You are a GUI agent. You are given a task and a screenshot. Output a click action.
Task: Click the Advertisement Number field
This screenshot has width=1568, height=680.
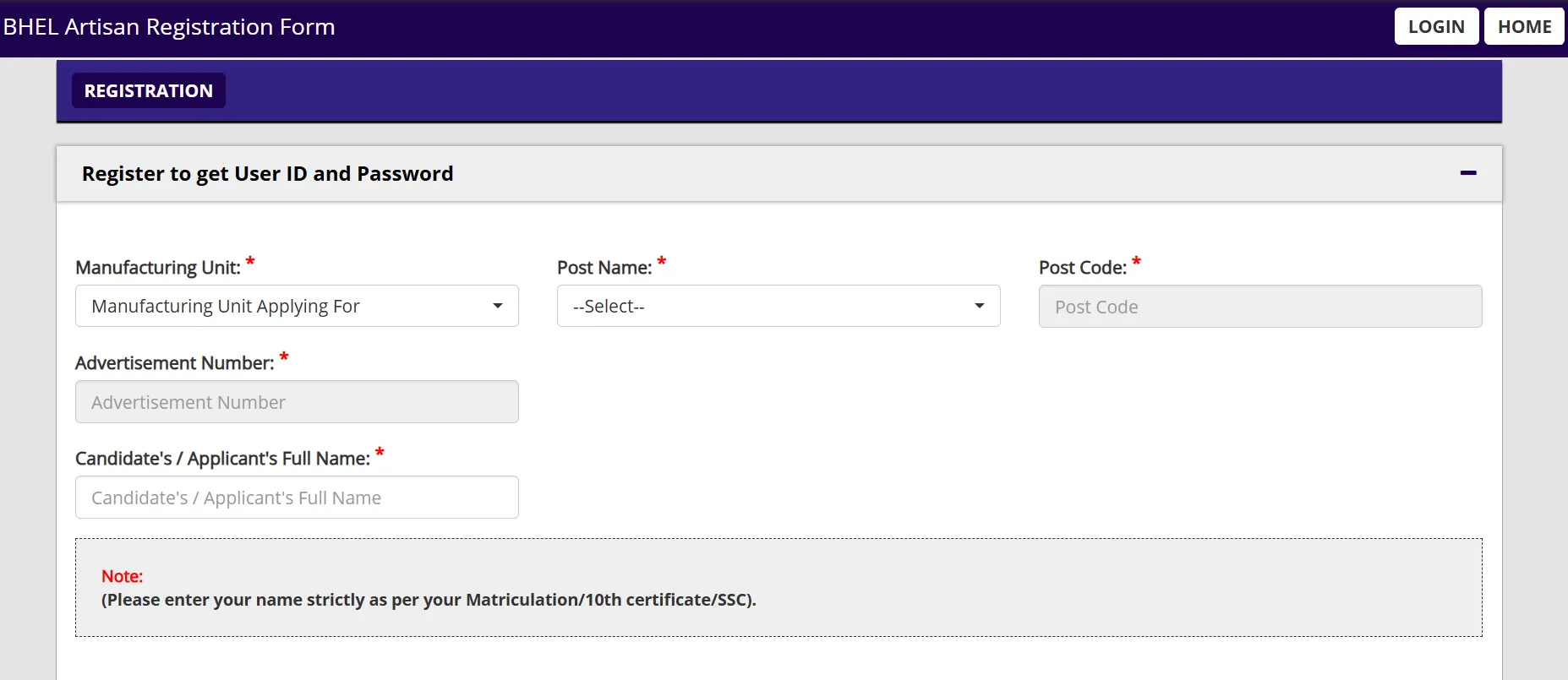pos(297,401)
